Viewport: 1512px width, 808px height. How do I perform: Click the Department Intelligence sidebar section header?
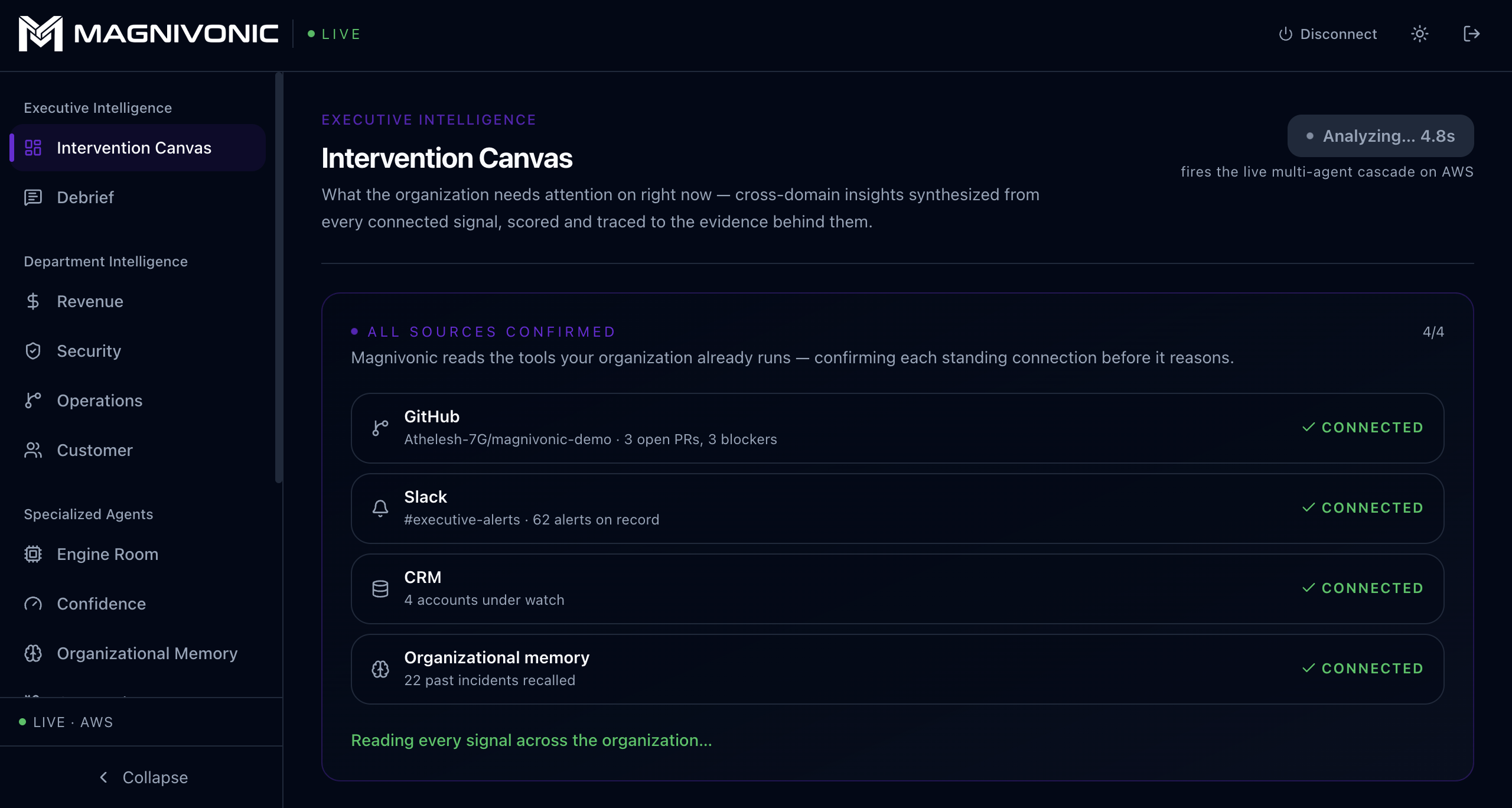click(106, 262)
